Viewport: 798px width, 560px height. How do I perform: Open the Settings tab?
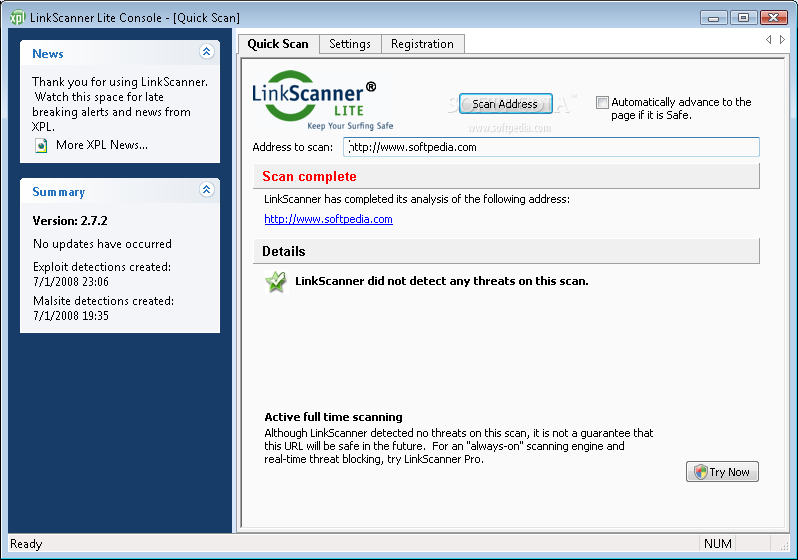tap(350, 44)
